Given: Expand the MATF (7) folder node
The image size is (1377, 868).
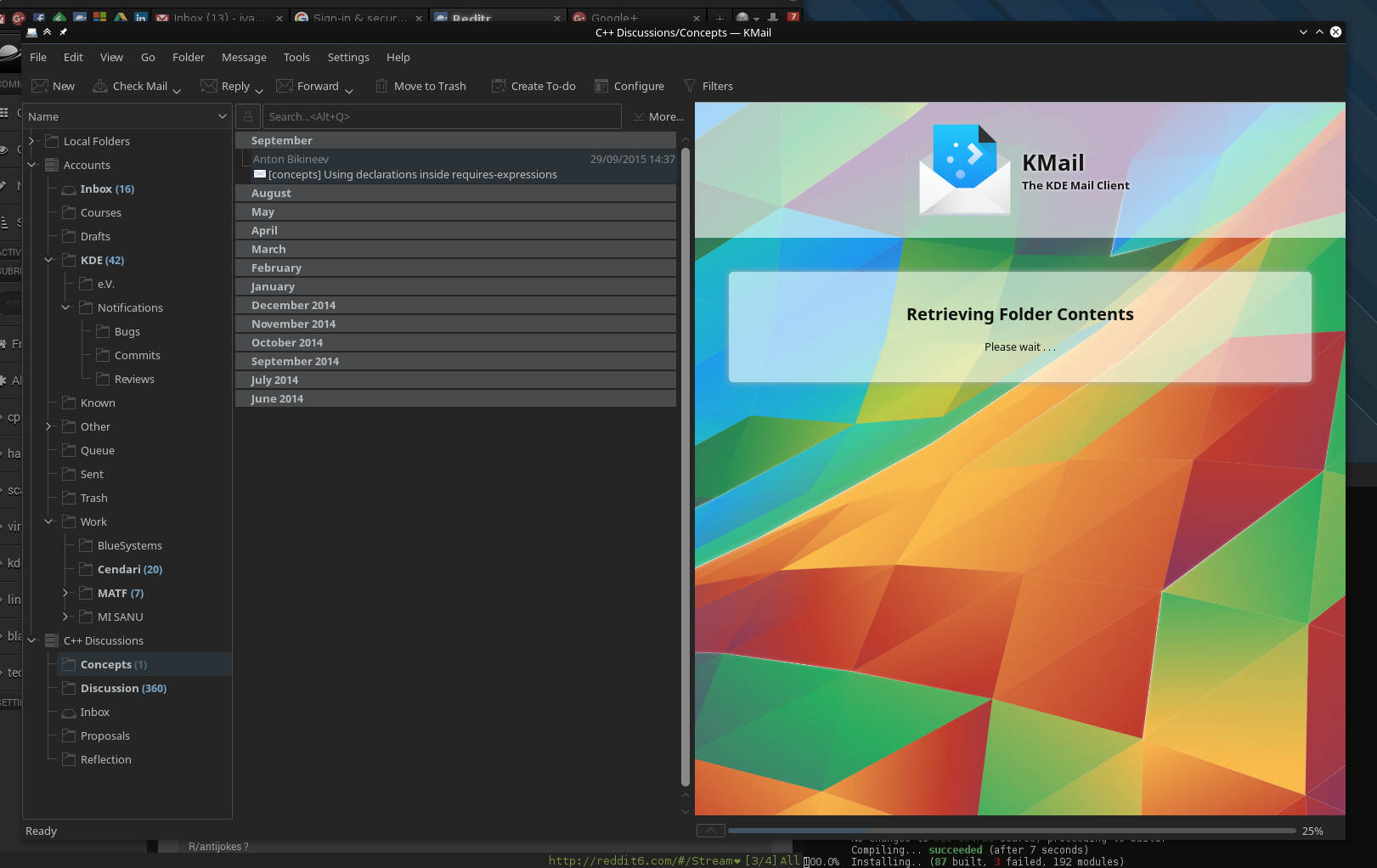Looking at the screenshot, I should pyautogui.click(x=65, y=593).
